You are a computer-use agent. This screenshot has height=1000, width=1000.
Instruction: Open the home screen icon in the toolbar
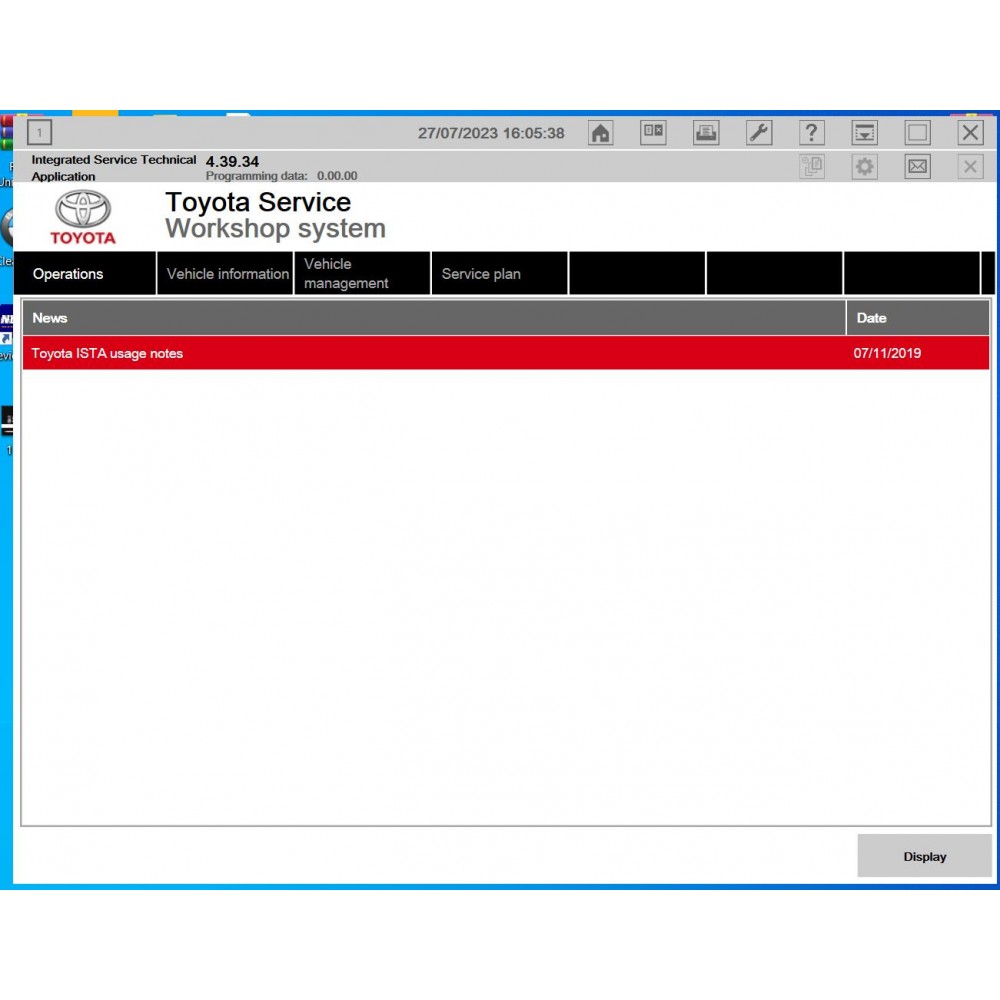(600, 133)
